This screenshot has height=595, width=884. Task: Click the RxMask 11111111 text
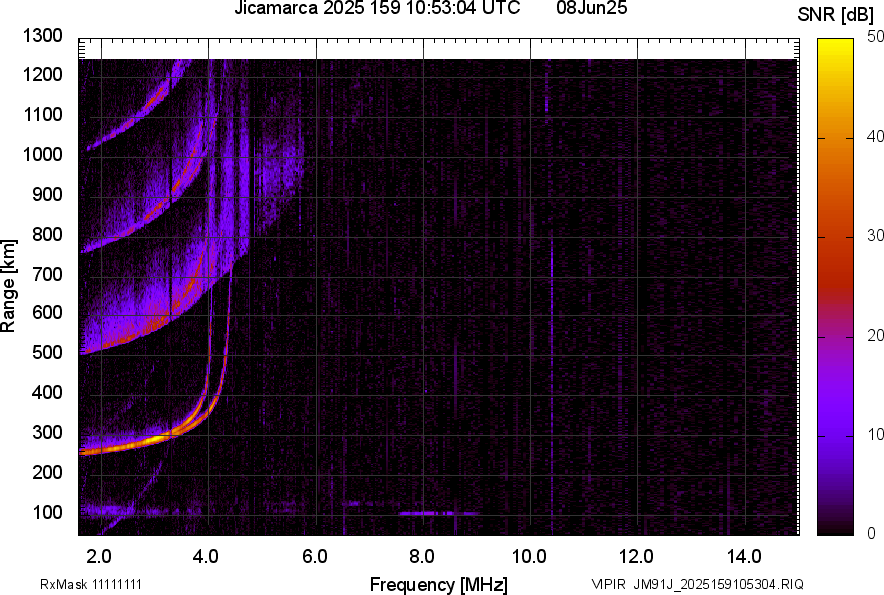(x=91, y=584)
